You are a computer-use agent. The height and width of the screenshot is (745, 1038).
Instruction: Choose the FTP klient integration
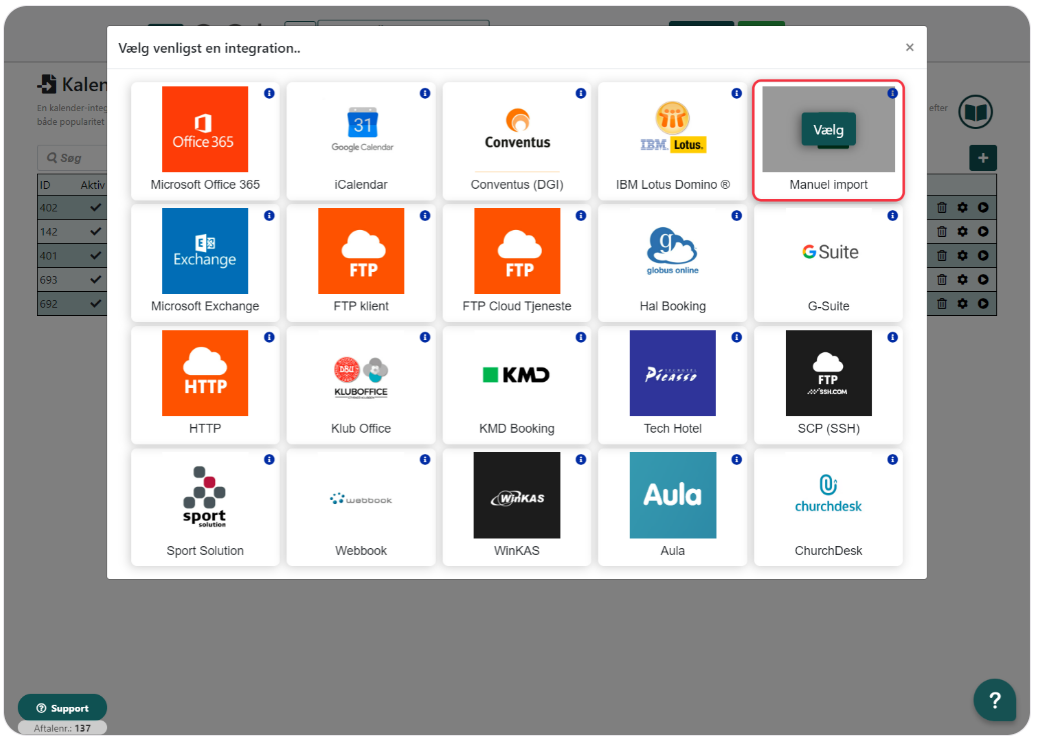click(x=361, y=262)
